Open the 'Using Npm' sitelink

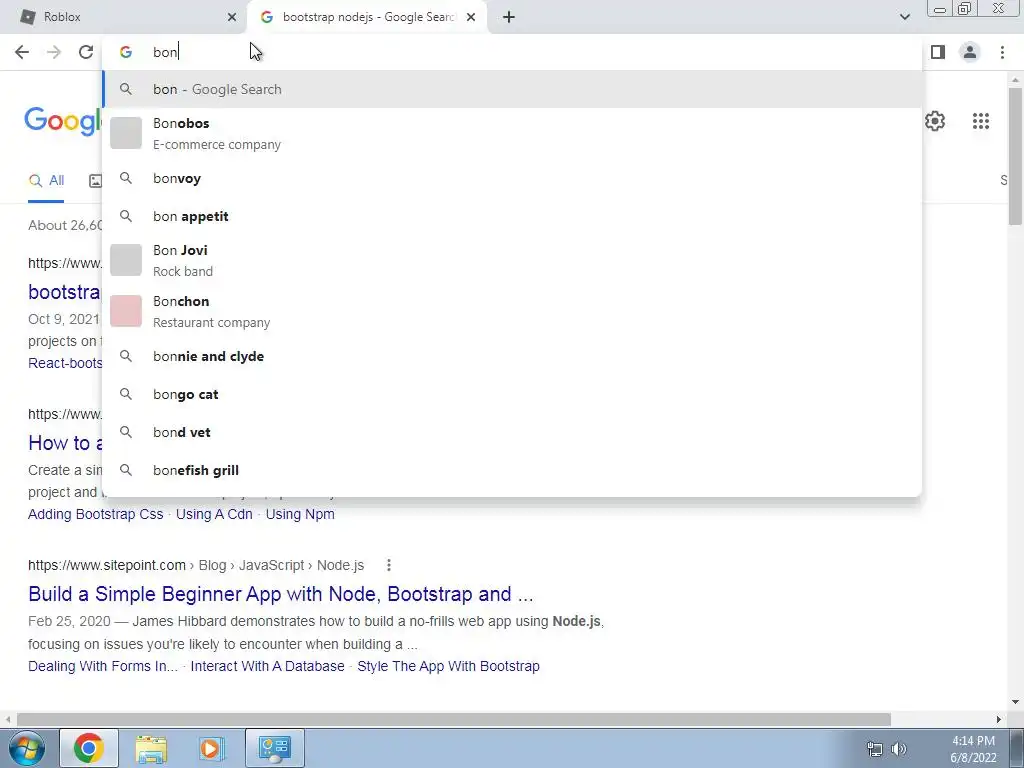tap(300, 514)
